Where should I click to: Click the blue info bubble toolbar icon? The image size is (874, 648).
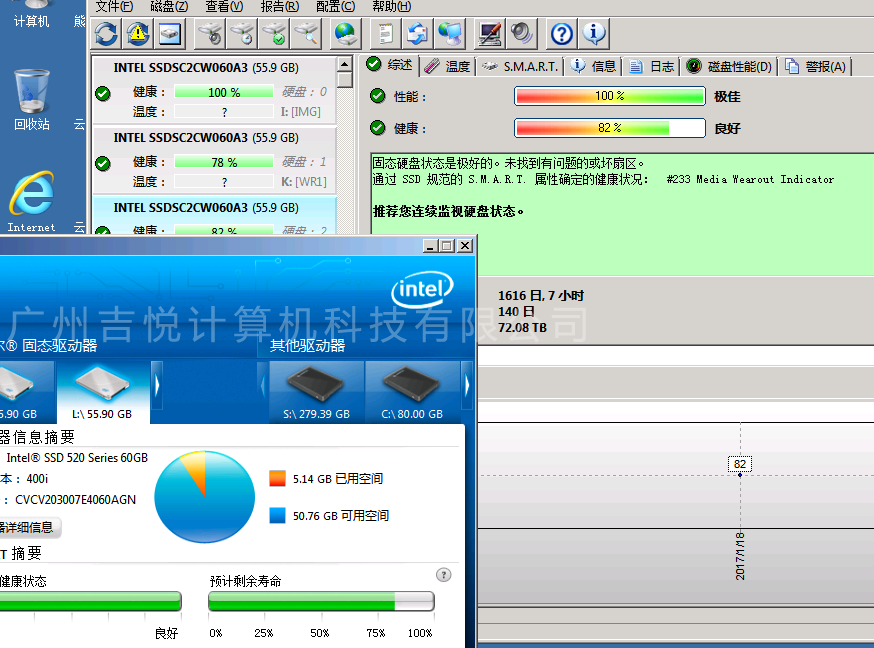[594, 33]
